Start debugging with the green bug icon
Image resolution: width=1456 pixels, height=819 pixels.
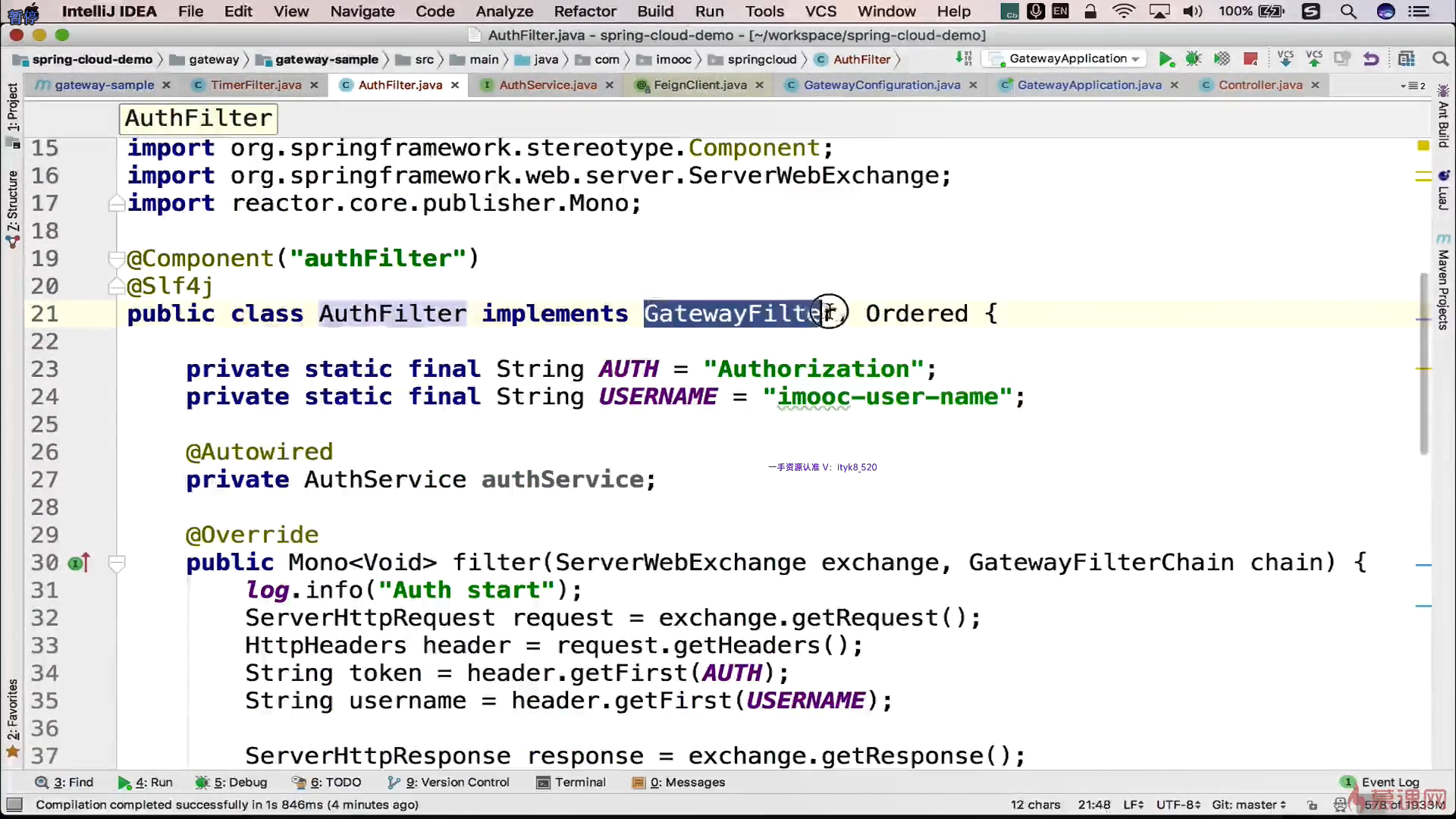1194,59
